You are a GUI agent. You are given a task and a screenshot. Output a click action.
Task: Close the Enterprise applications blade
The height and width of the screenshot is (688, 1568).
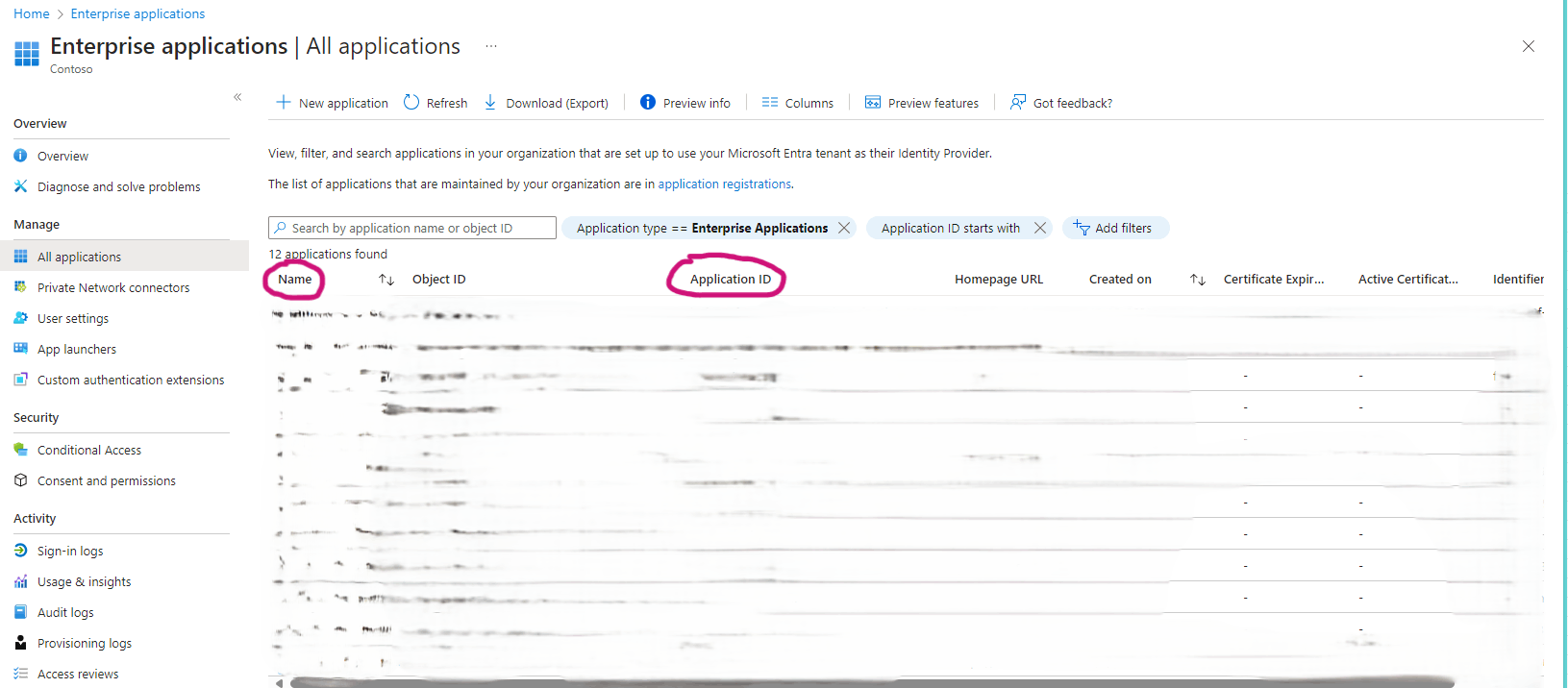click(x=1529, y=46)
